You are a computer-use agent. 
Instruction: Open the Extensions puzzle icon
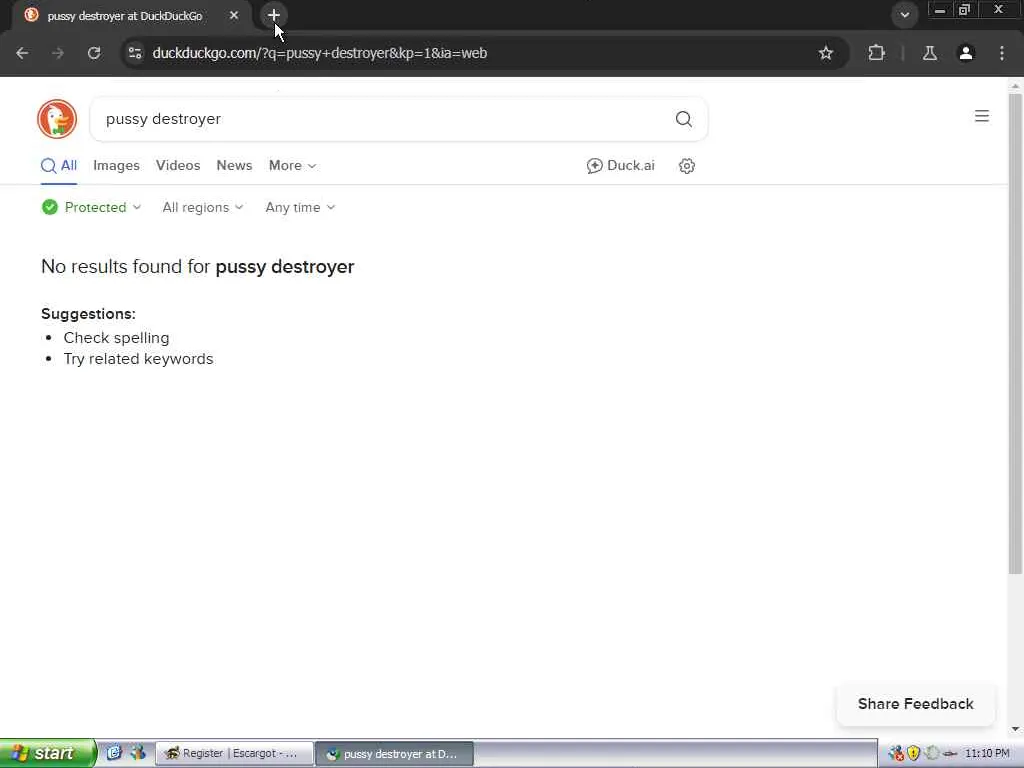(x=876, y=53)
